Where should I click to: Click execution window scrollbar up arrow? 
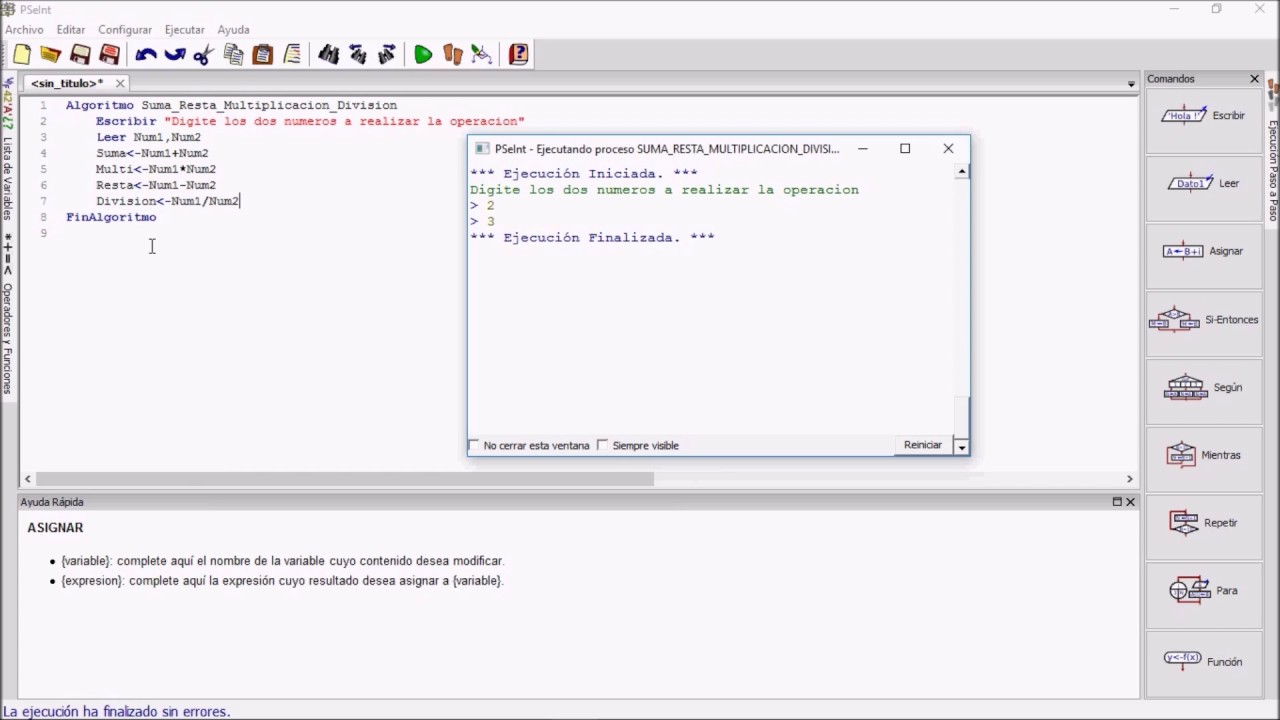click(962, 172)
